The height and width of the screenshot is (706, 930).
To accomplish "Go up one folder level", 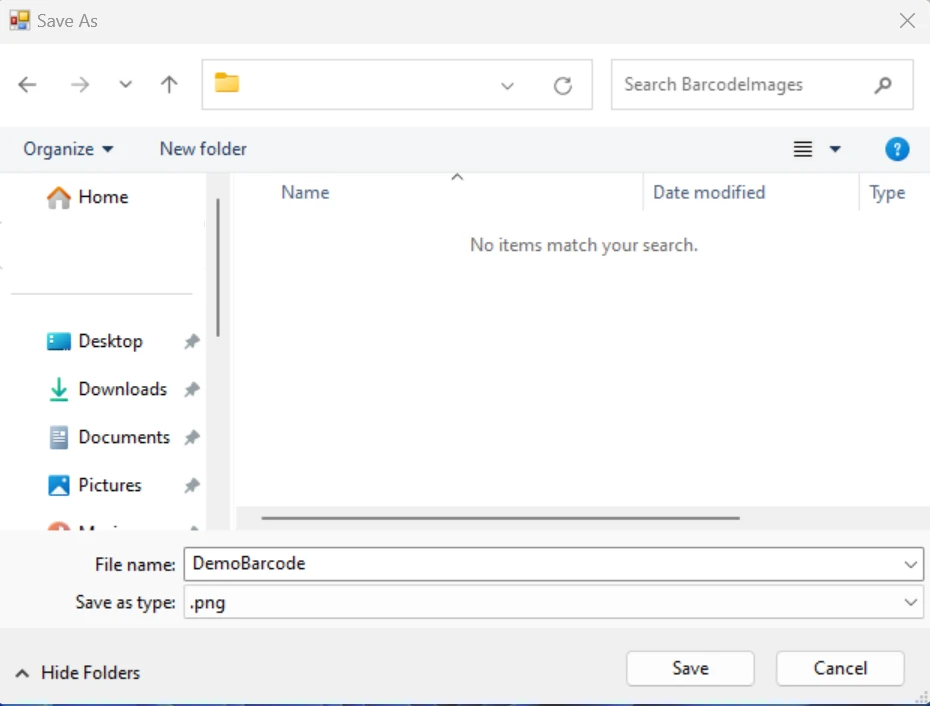I will 169,85.
